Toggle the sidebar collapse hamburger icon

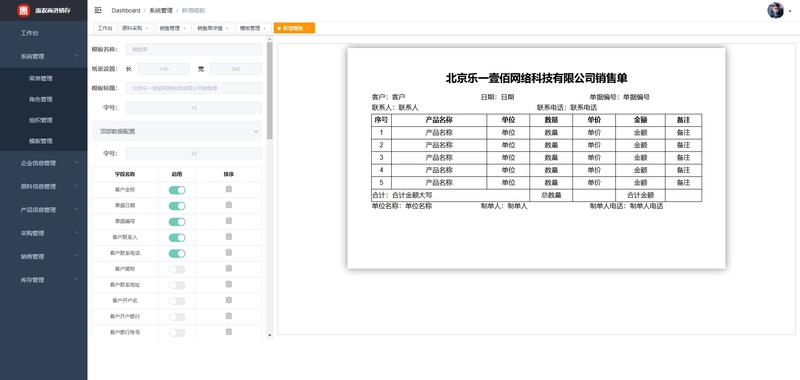pyautogui.click(x=98, y=10)
